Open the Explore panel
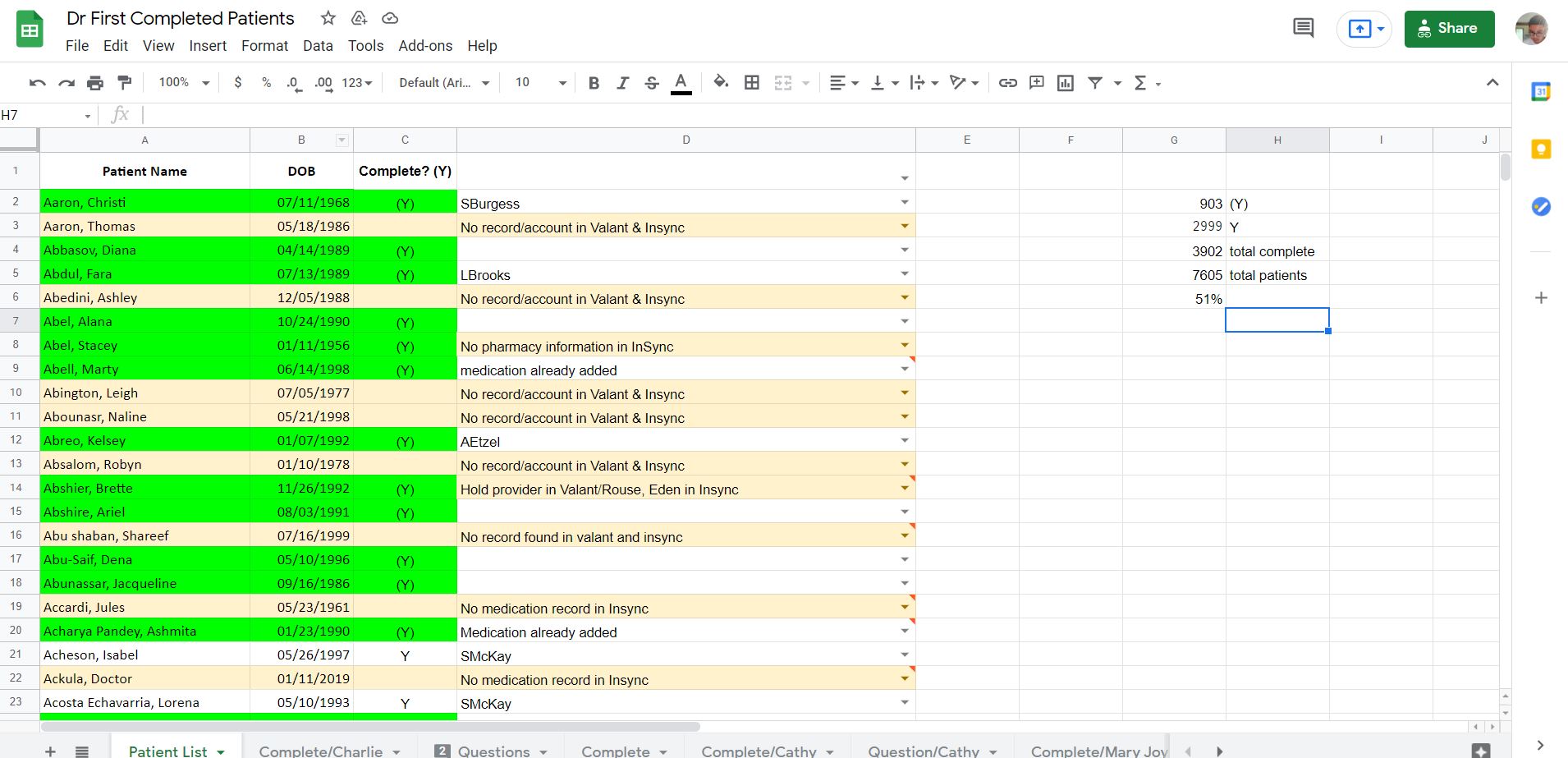 1481,751
